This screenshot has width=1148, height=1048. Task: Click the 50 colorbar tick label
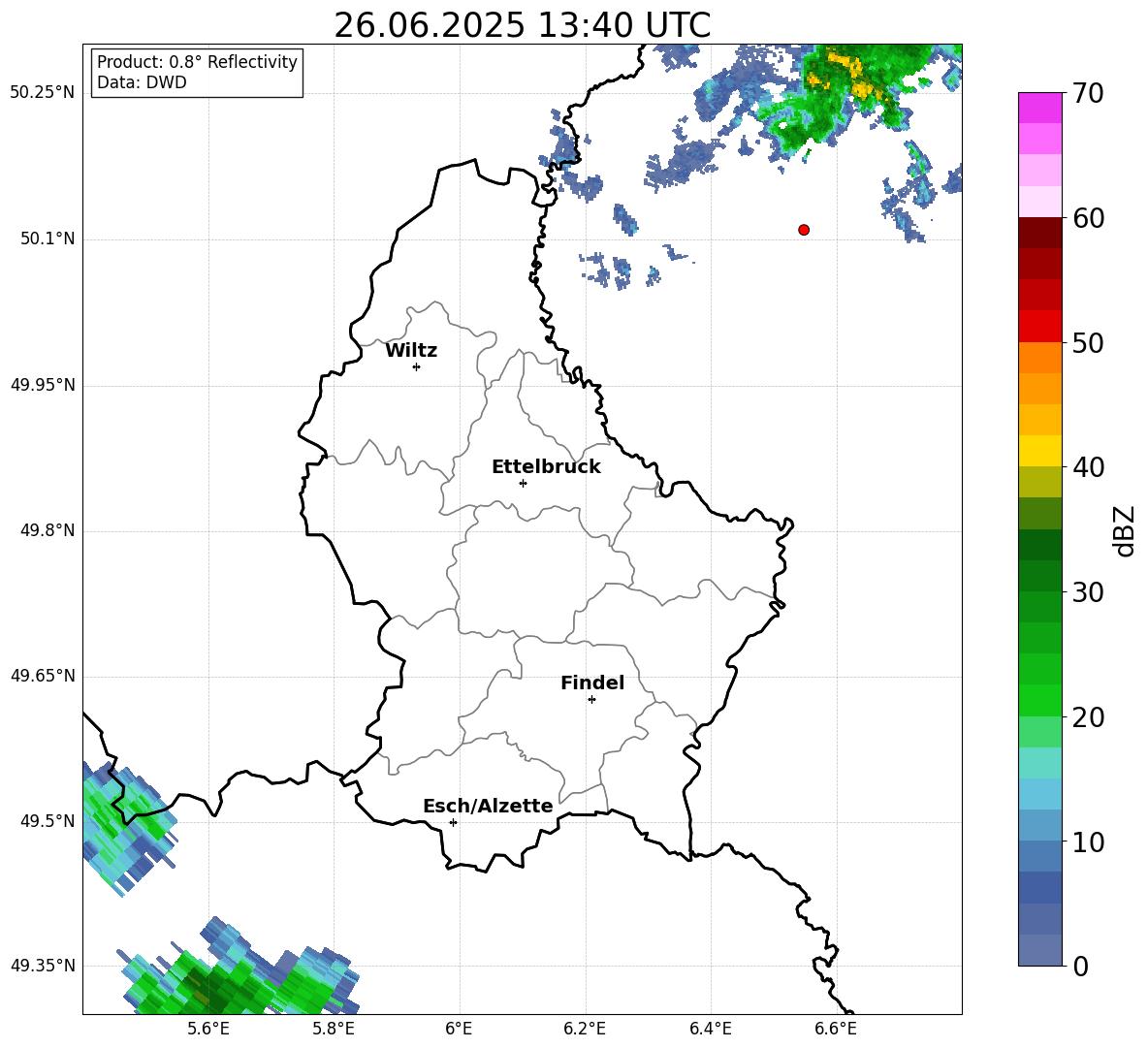(x=1088, y=342)
